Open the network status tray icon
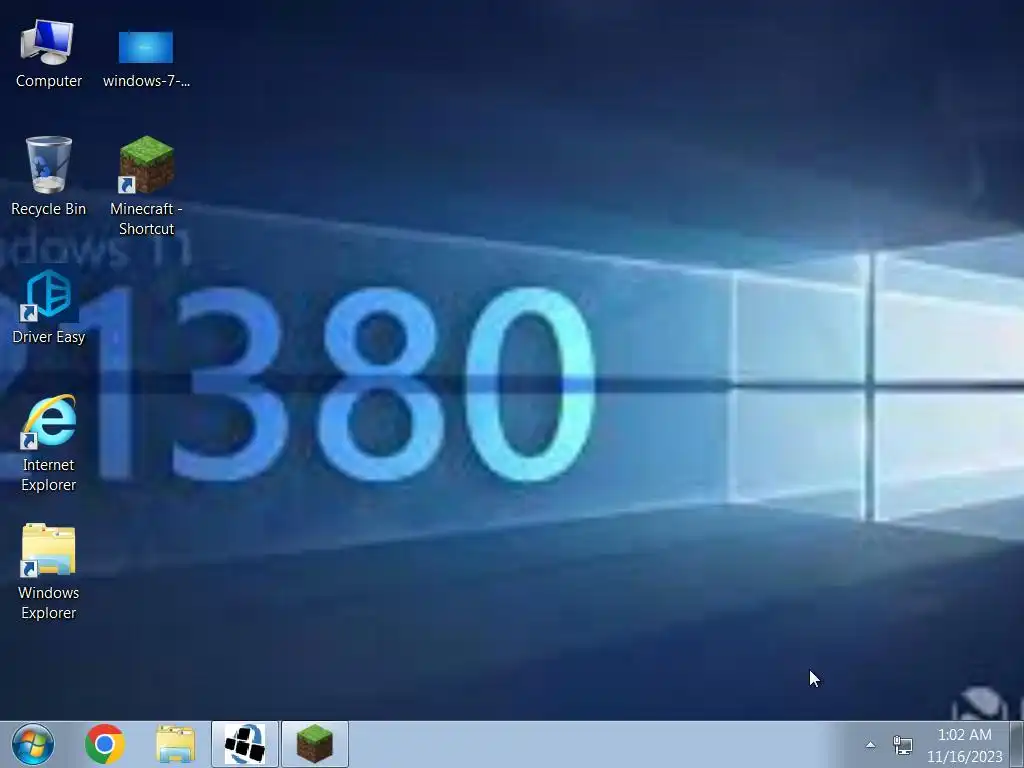Viewport: 1024px width, 768px height. pyautogui.click(x=903, y=744)
